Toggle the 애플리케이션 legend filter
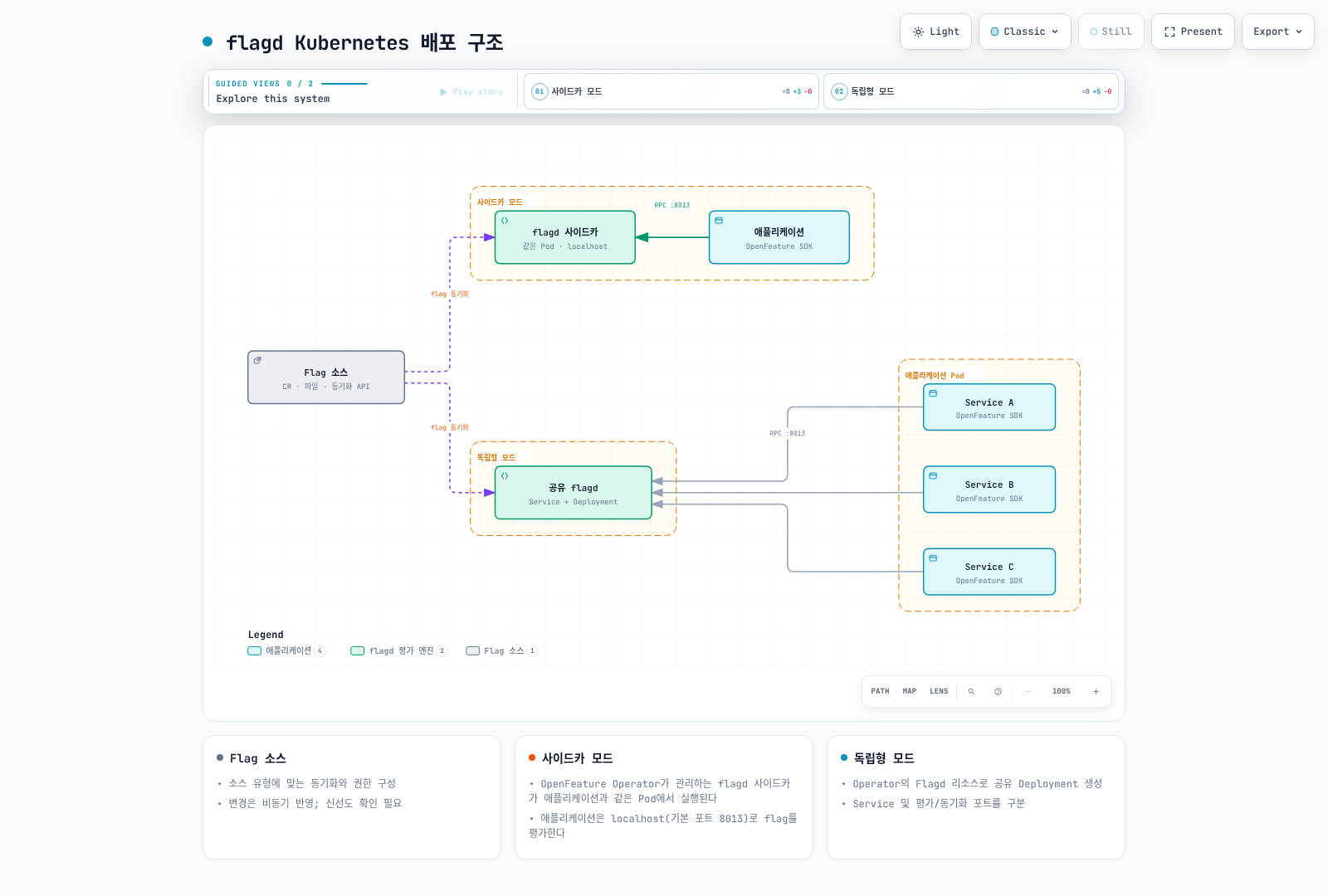Screen dimensions: 1328x896 tap(286, 650)
